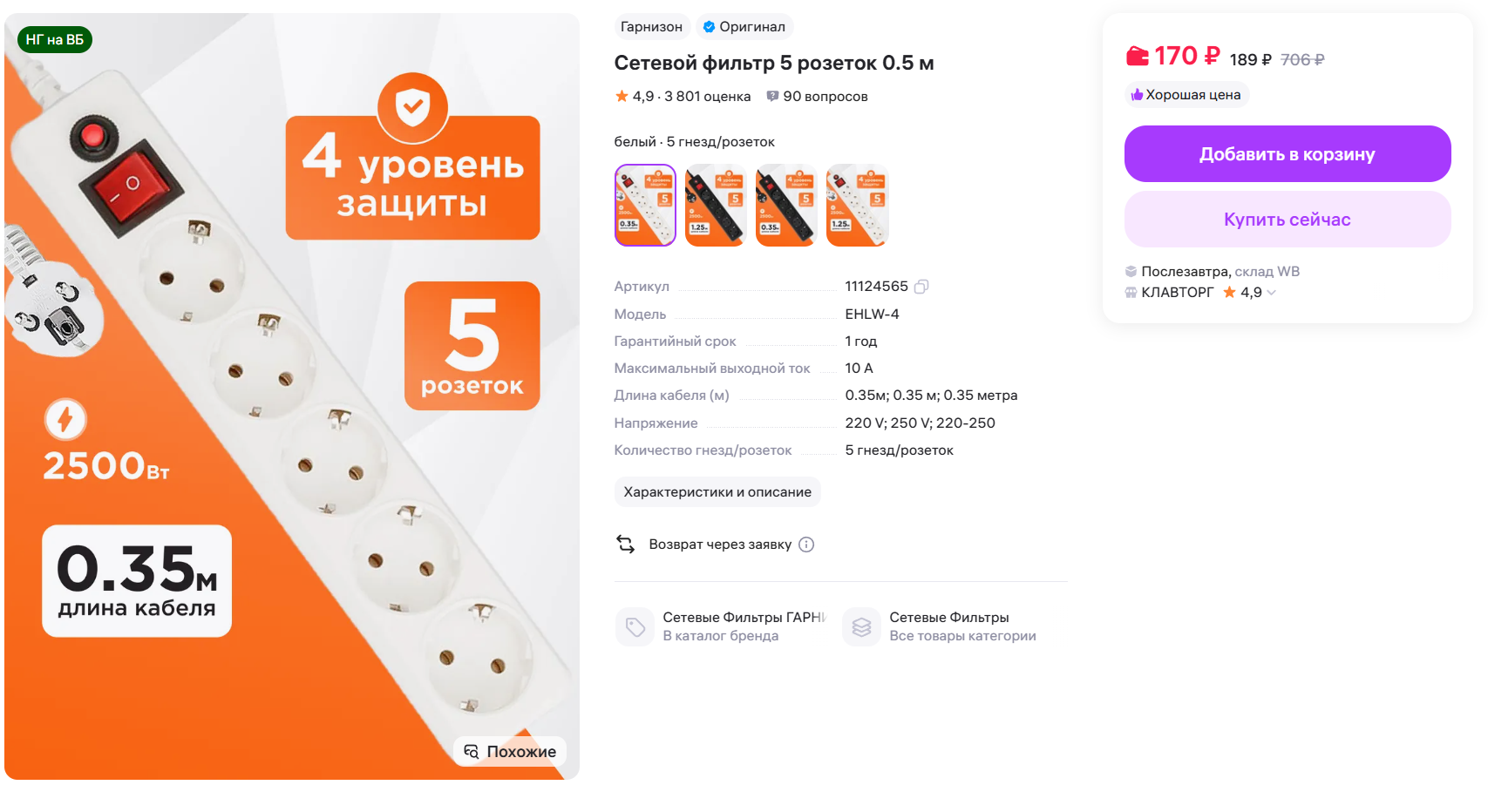Click the brand catalog tag icon
Screen dimensions: 1488x812
pos(635,626)
